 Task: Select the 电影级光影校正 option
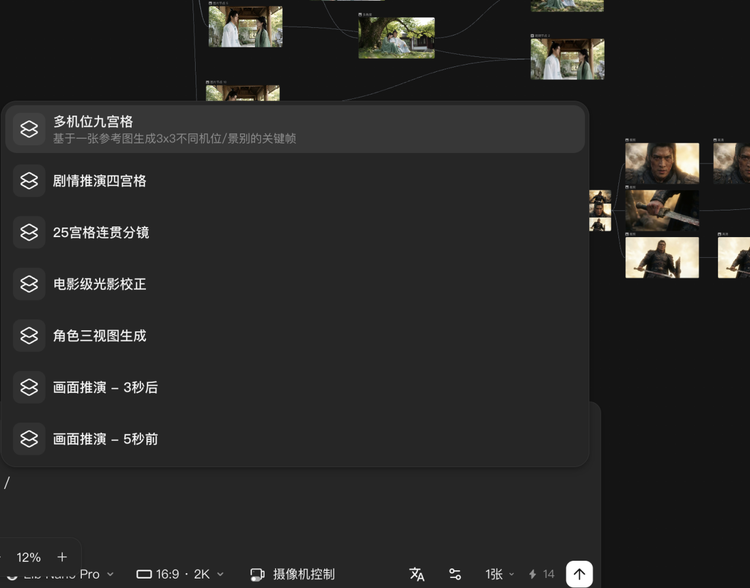point(100,284)
